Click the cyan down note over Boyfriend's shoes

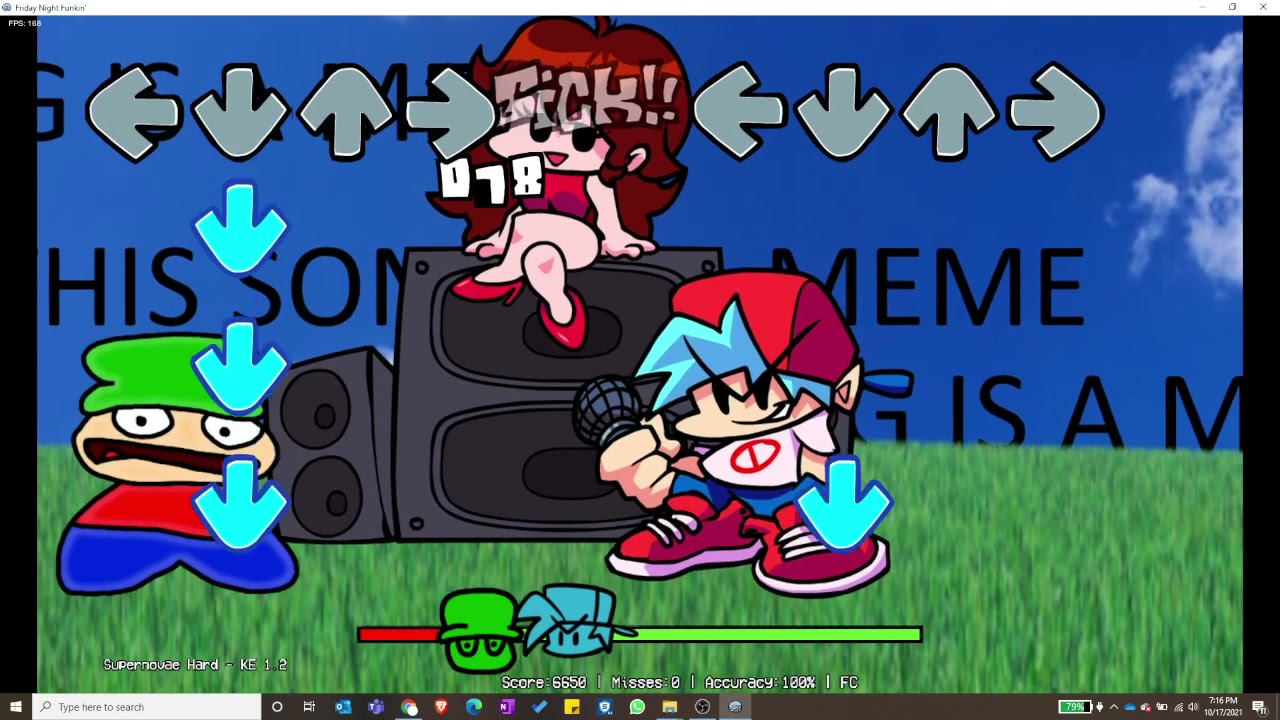pos(845,505)
